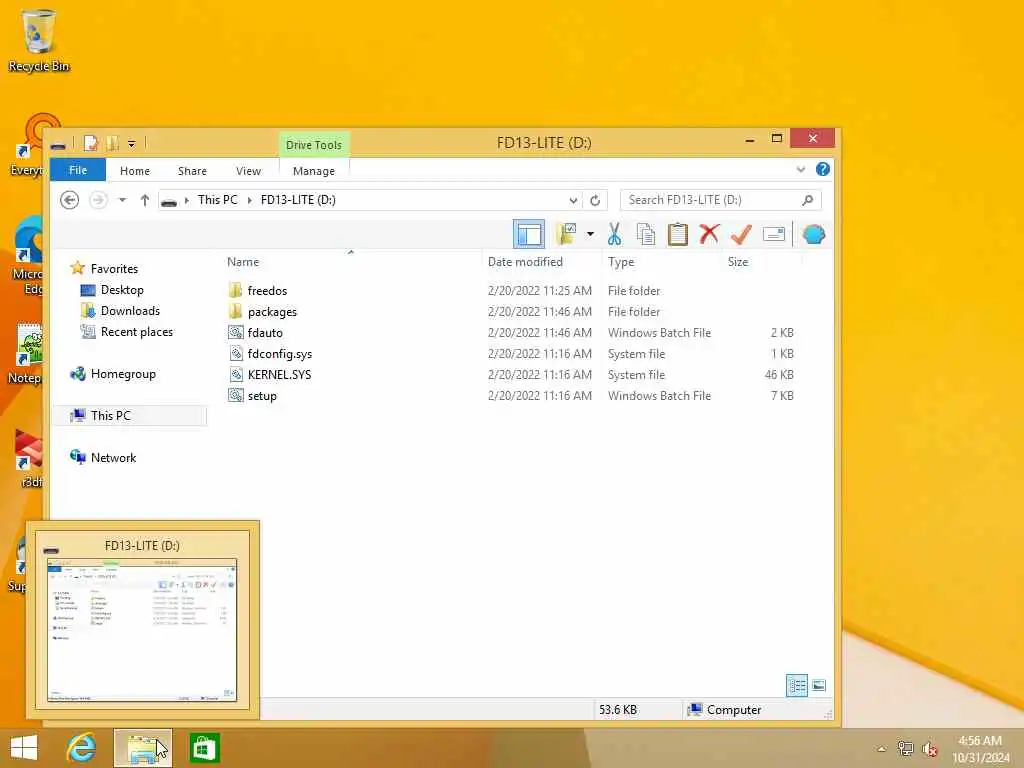This screenshot has height=768, width=1024.
Task: Click the Paste clipboard icon
Action: (677, 234)
